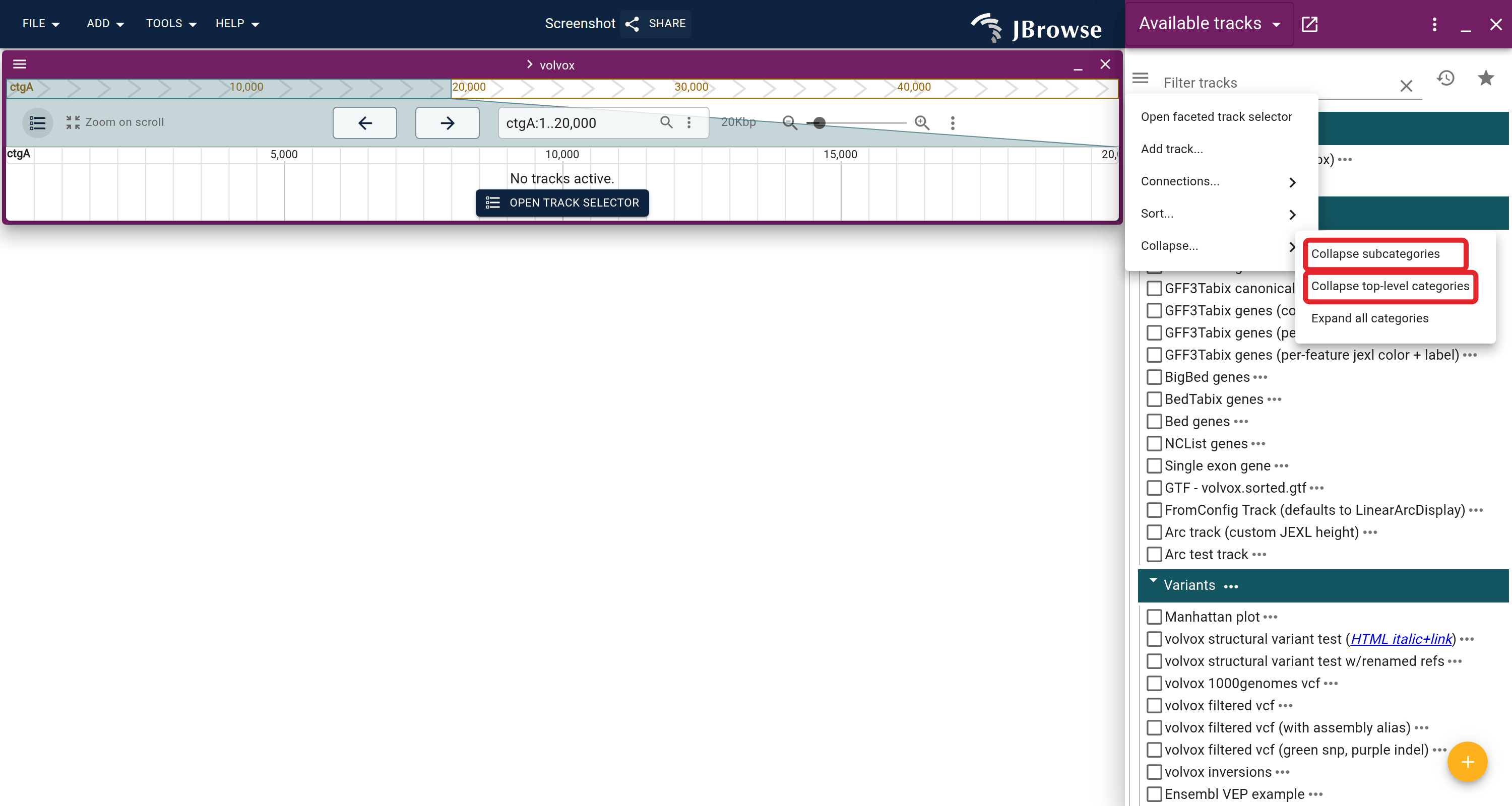Click the zoom in magnifier icon
Image resolution: width=1512 pixels, height=806 pixels.
point(921,122)
